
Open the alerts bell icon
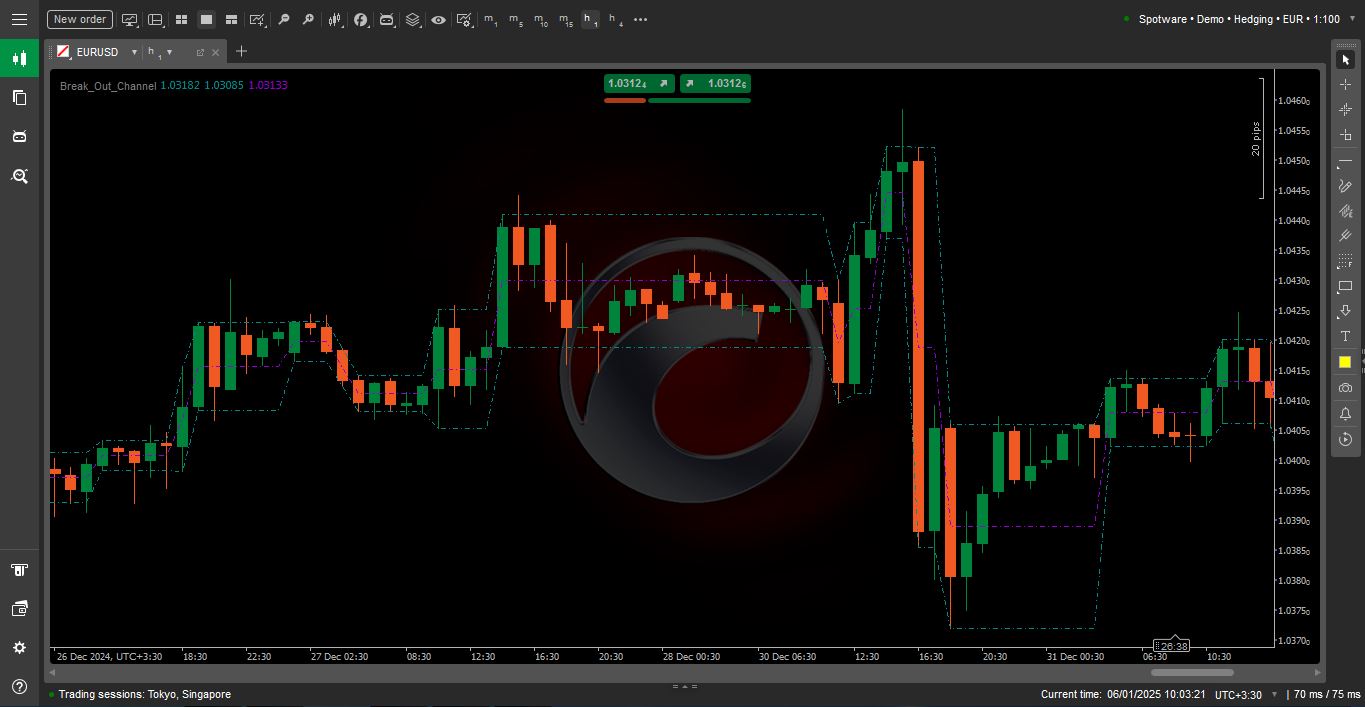click(x=1345, y=413)
